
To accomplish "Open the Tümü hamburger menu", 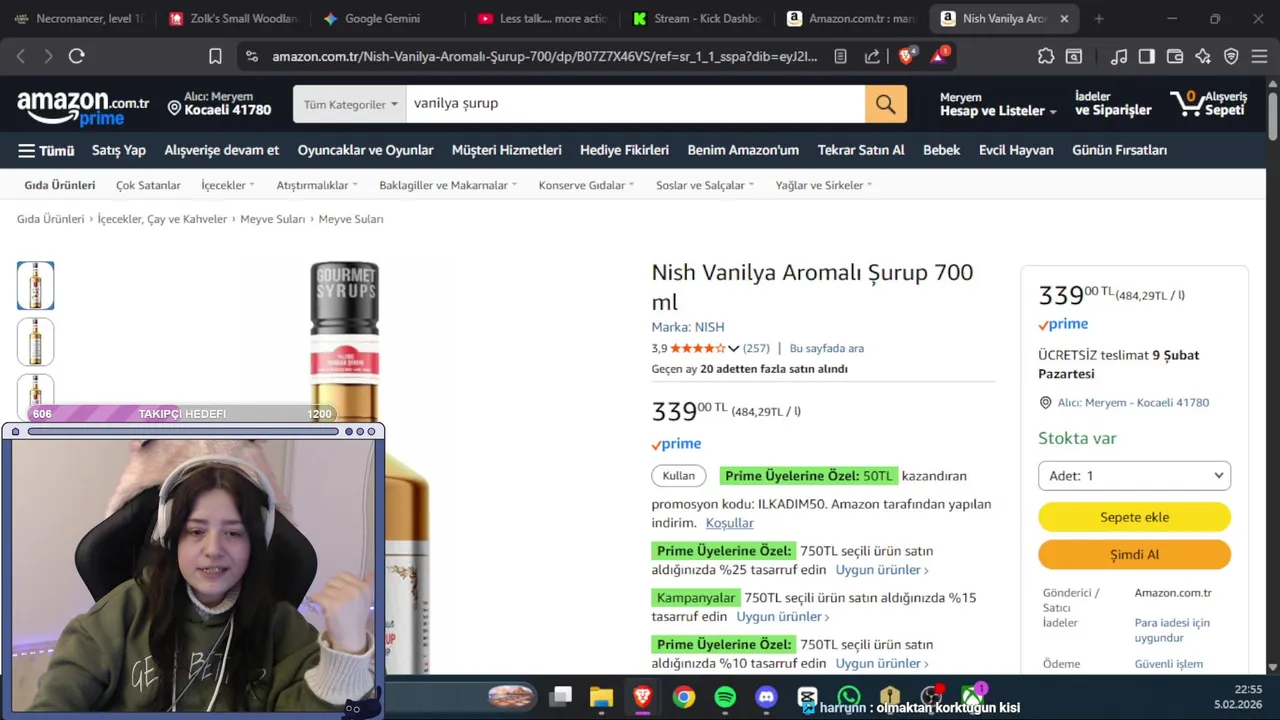I will 46,150.
